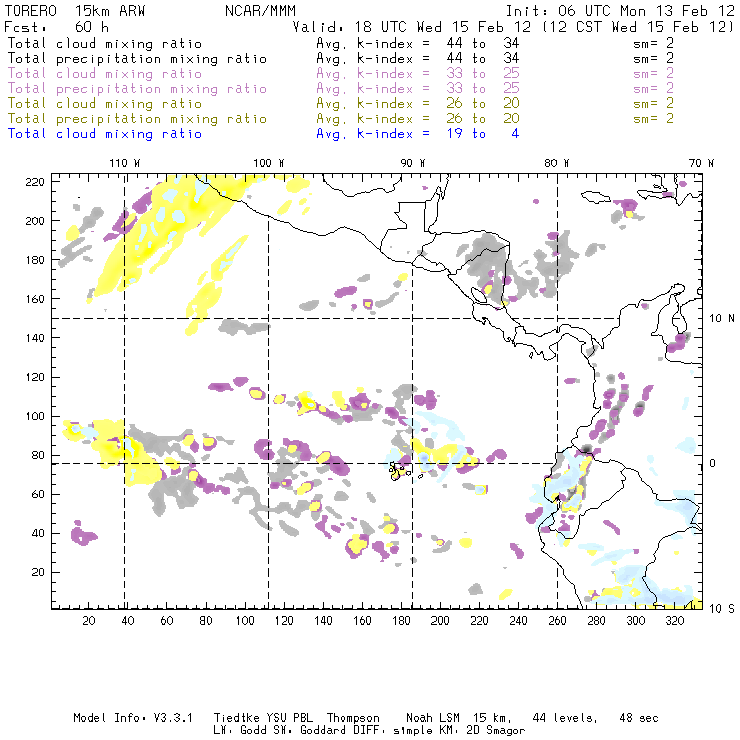Click the "Valid: 18 UTC Wed 15 Feb 12" text

pos(412,27)
